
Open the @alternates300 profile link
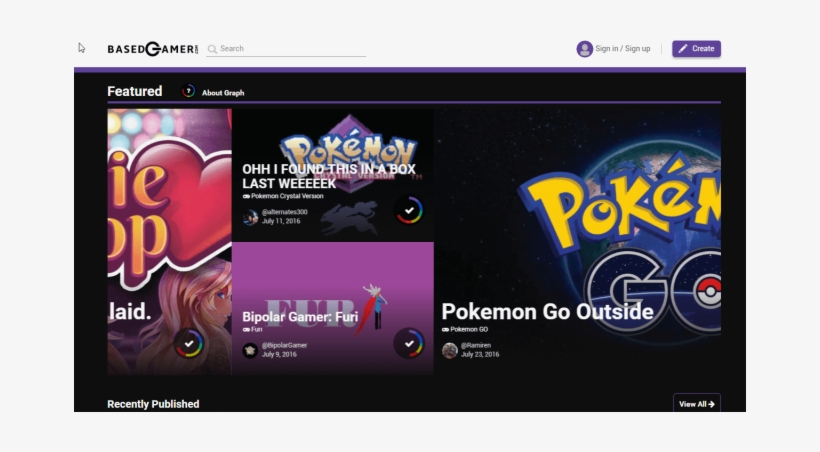[x=284, y=212]
